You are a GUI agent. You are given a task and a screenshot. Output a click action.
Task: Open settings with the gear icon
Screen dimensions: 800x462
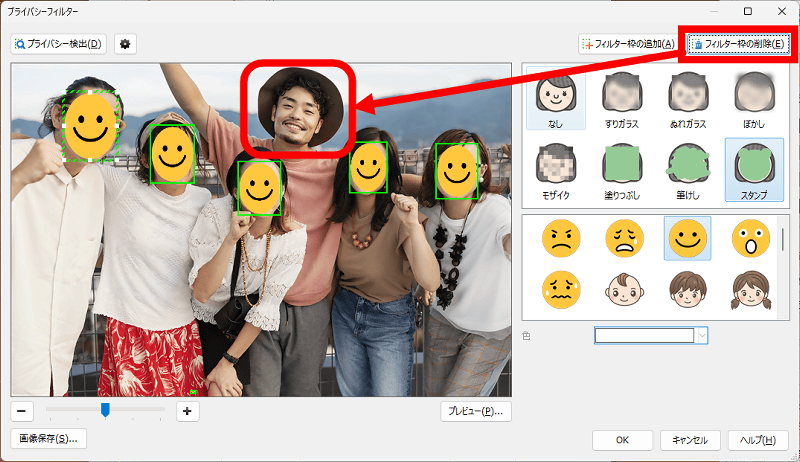click(125, 44)
